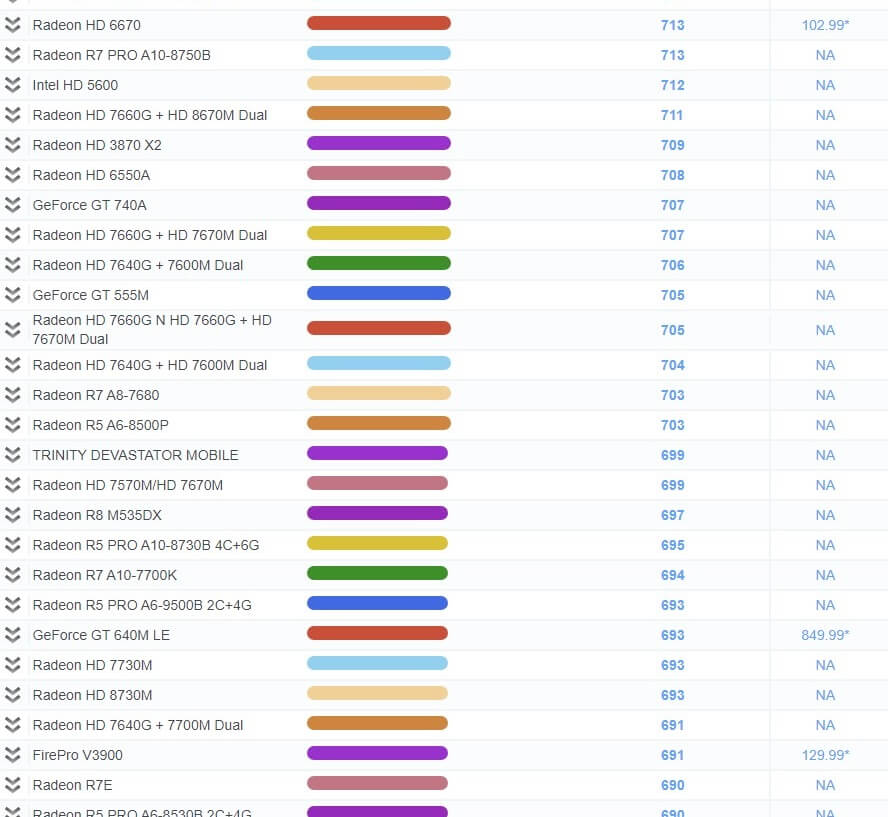Click the yellow bar for Radeon R5 PRO A10-8730B
The image size is (888, 817).
click(x=377, y=544)
